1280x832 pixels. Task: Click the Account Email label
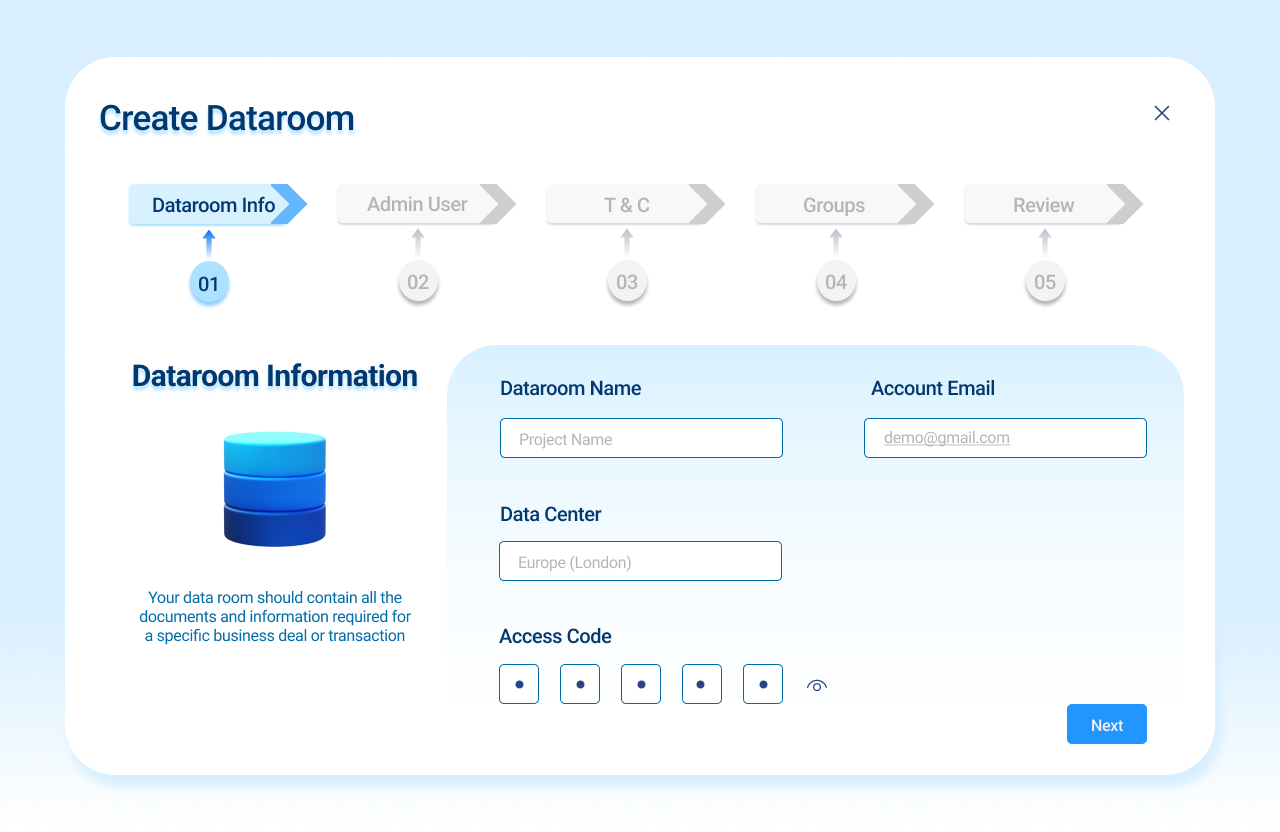[933, 388]
